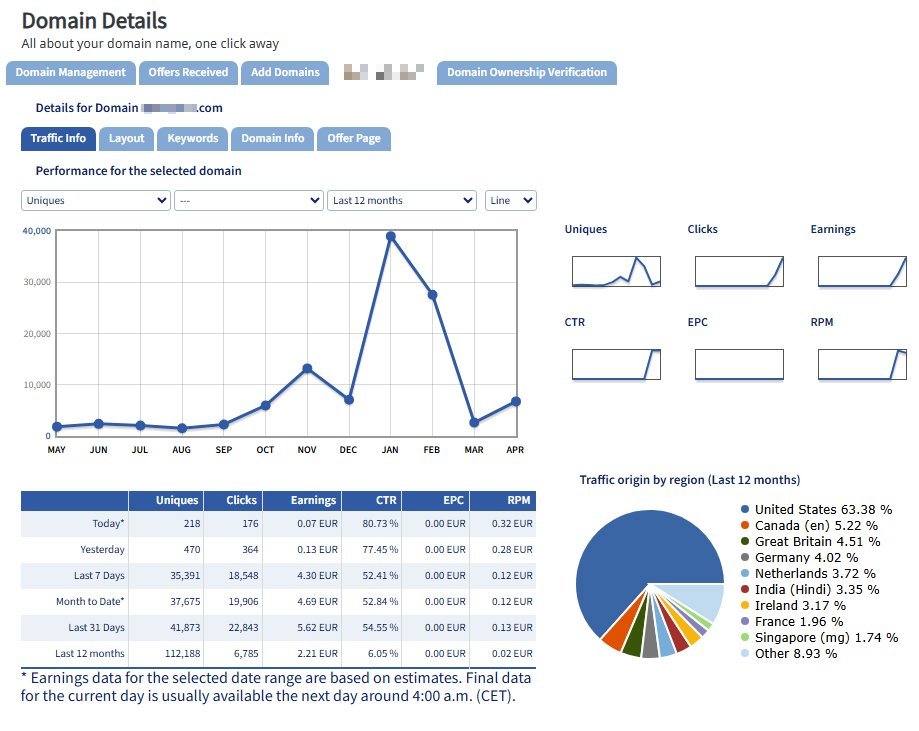919x731 pixels.
Task: Open the second metric '---' dropdown
Action: pos(249,200)
